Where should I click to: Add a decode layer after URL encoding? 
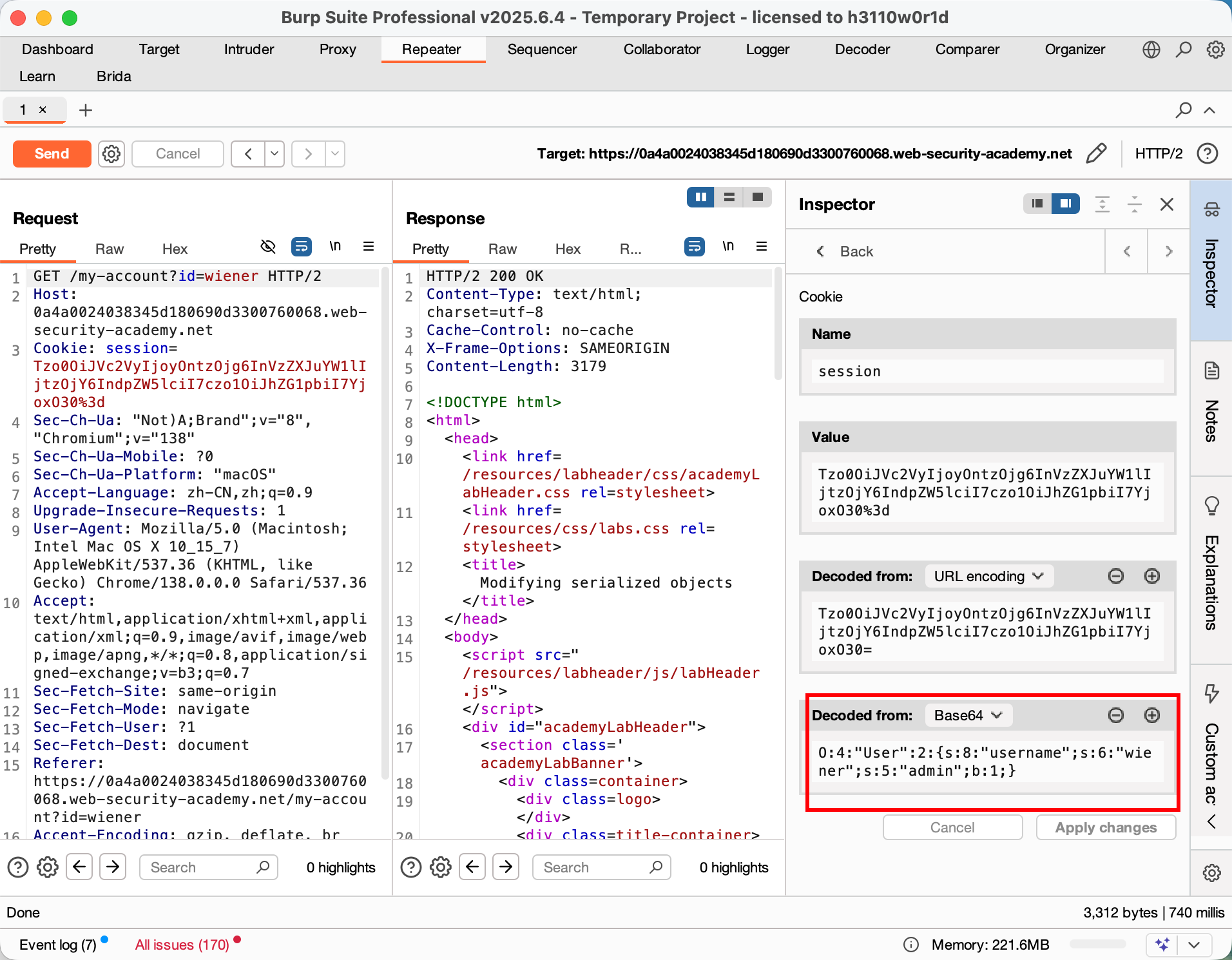point(1152,576)
